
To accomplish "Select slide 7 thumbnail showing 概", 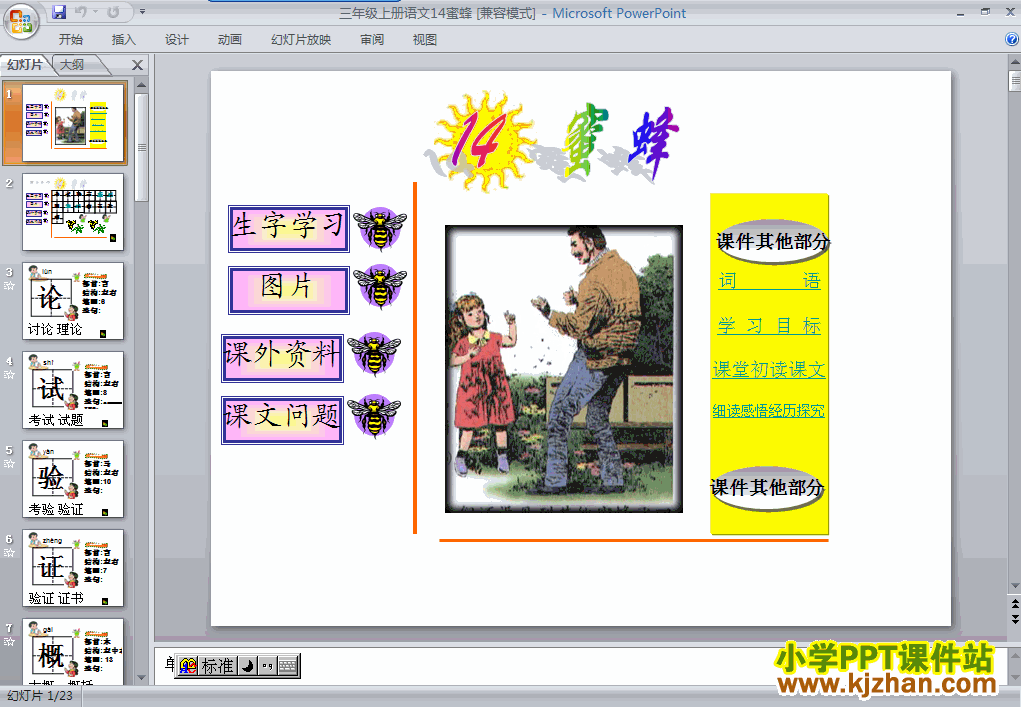I will [x=73, y=651].
